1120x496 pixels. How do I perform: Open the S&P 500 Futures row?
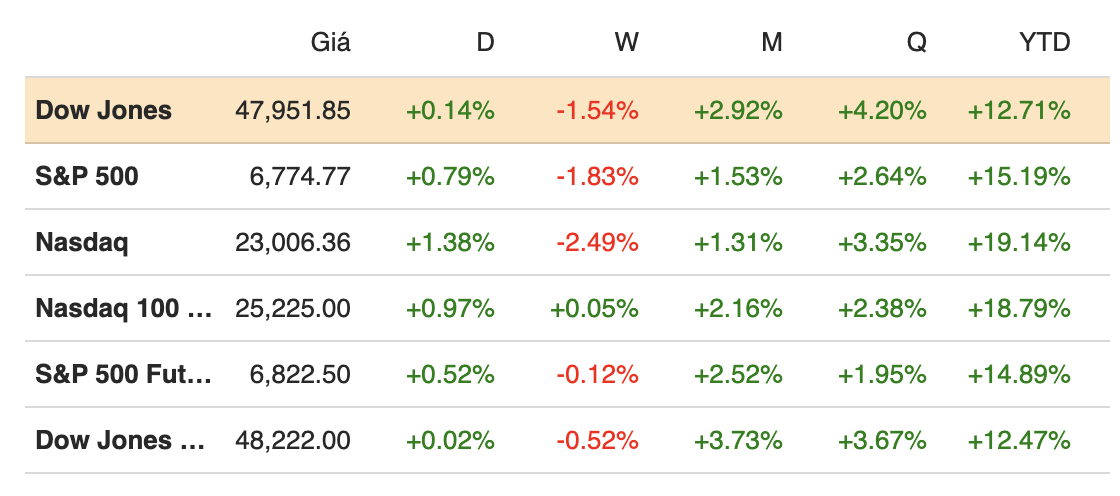[124, 375]
